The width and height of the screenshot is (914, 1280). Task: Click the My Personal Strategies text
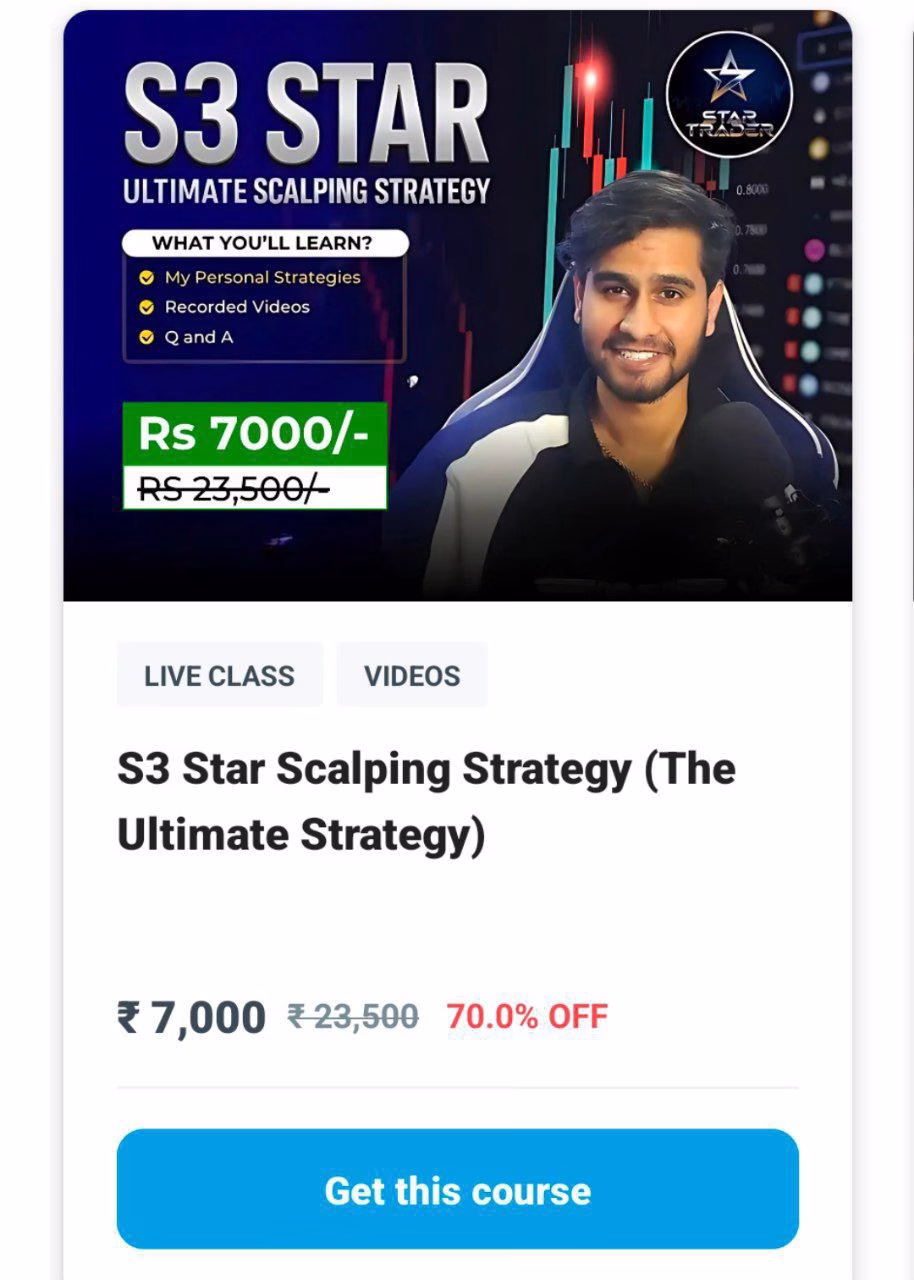(x=263, y=277)
